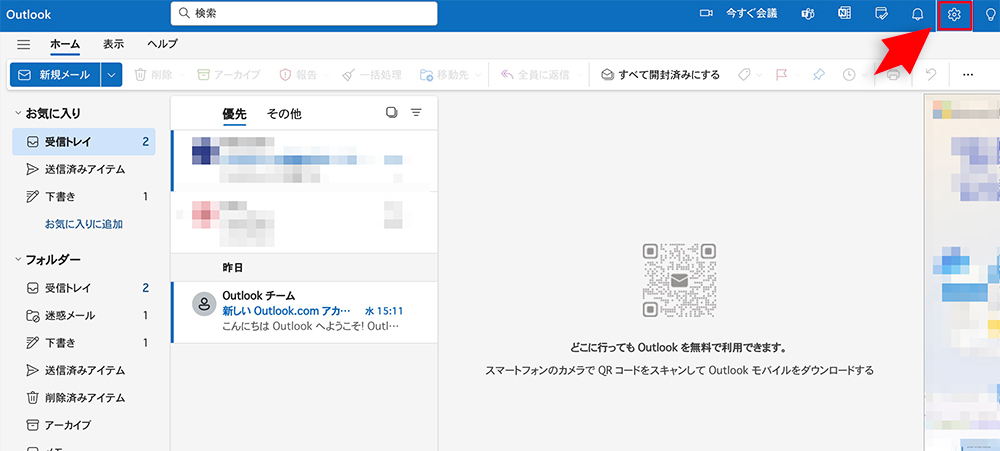This screenshot has height=451, width=1000.
Task: Select 下書き under お気に入り
Action: (84, 196)
